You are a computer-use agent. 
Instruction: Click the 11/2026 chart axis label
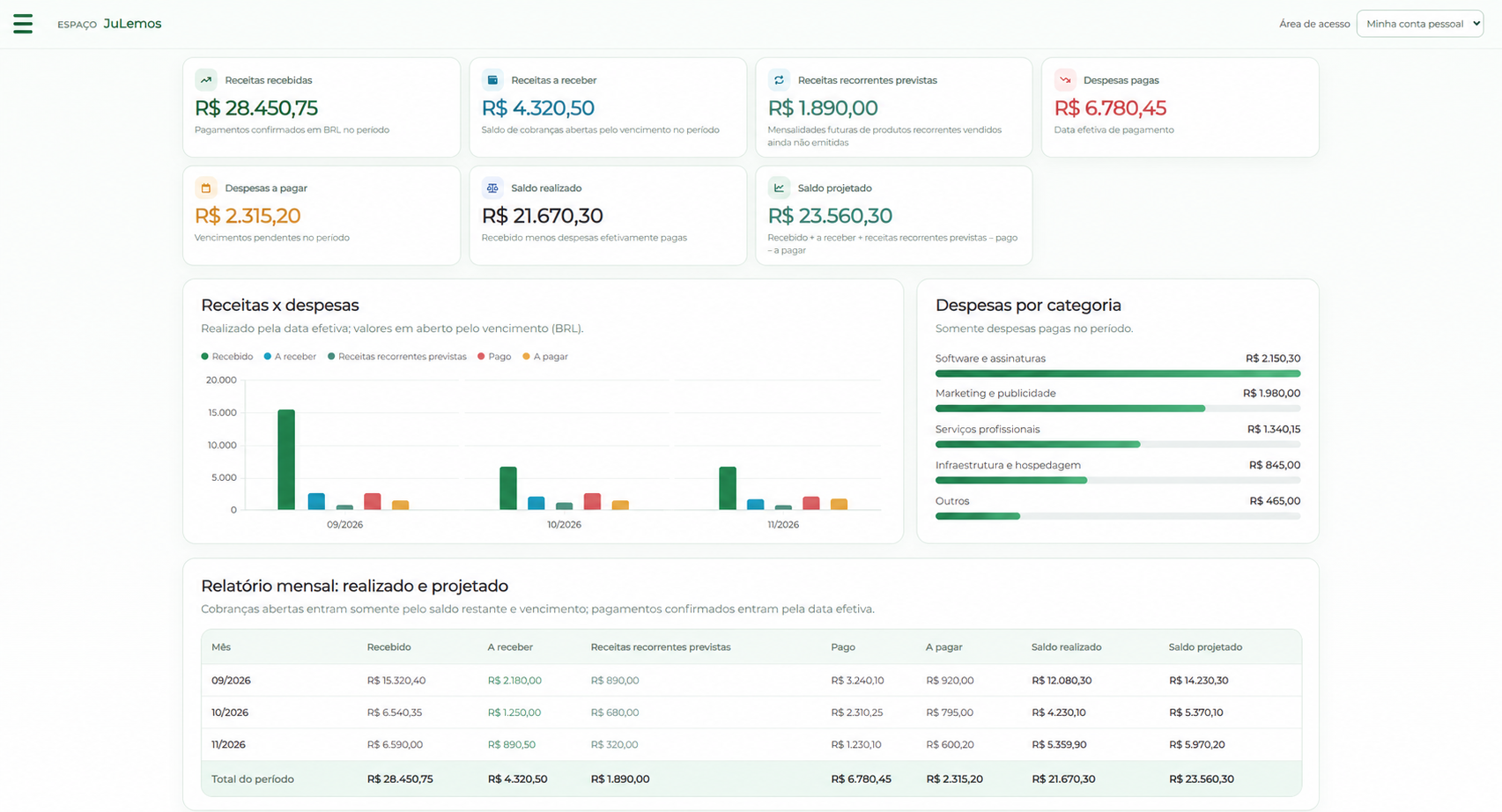click(783, 525)
